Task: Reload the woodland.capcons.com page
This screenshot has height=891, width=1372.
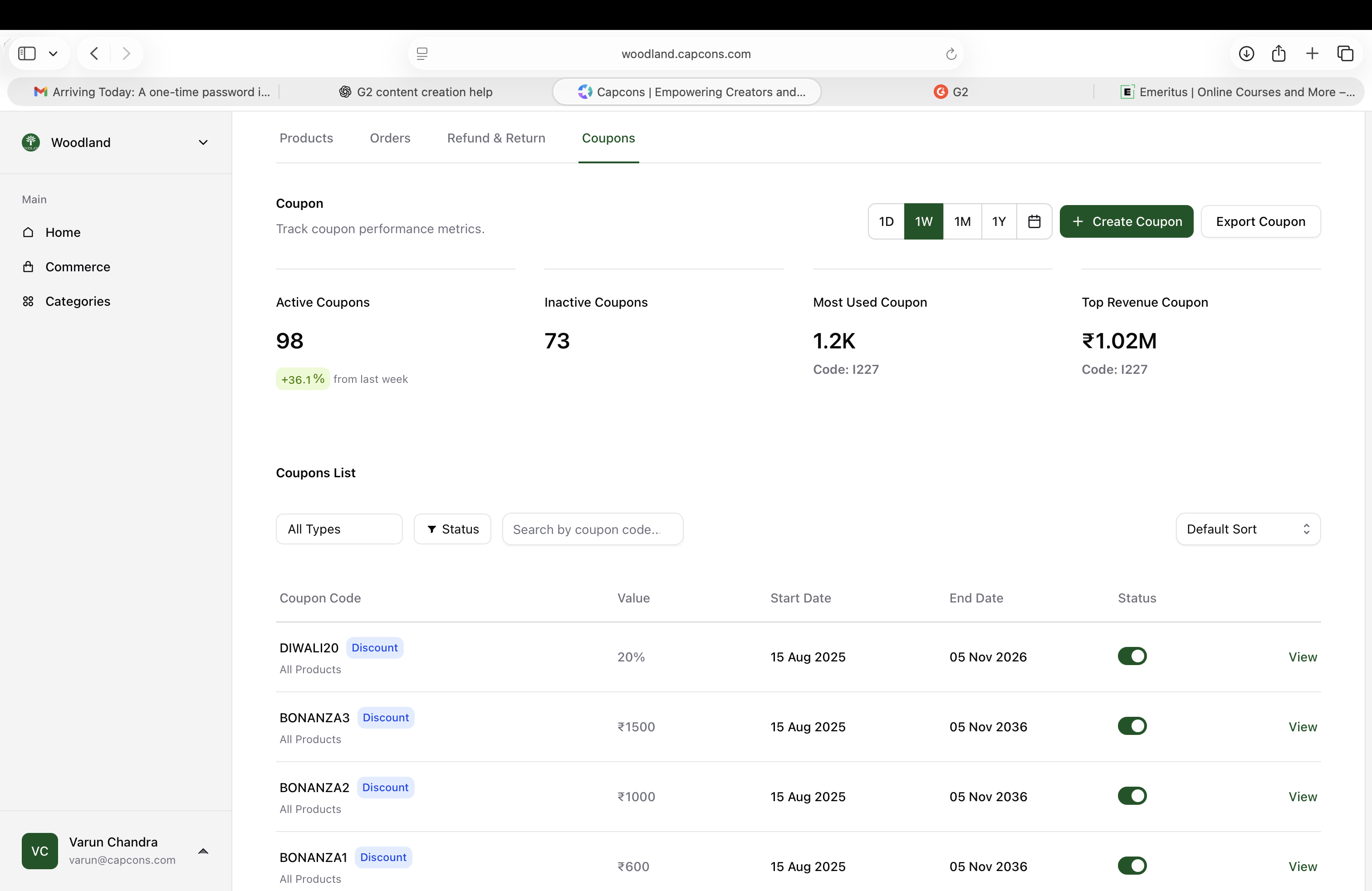Action: [x=951, y=54]
